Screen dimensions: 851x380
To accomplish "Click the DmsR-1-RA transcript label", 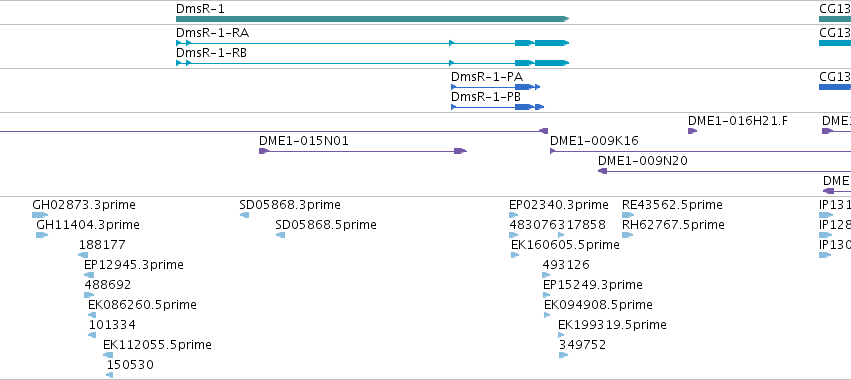I will [212, 33].
